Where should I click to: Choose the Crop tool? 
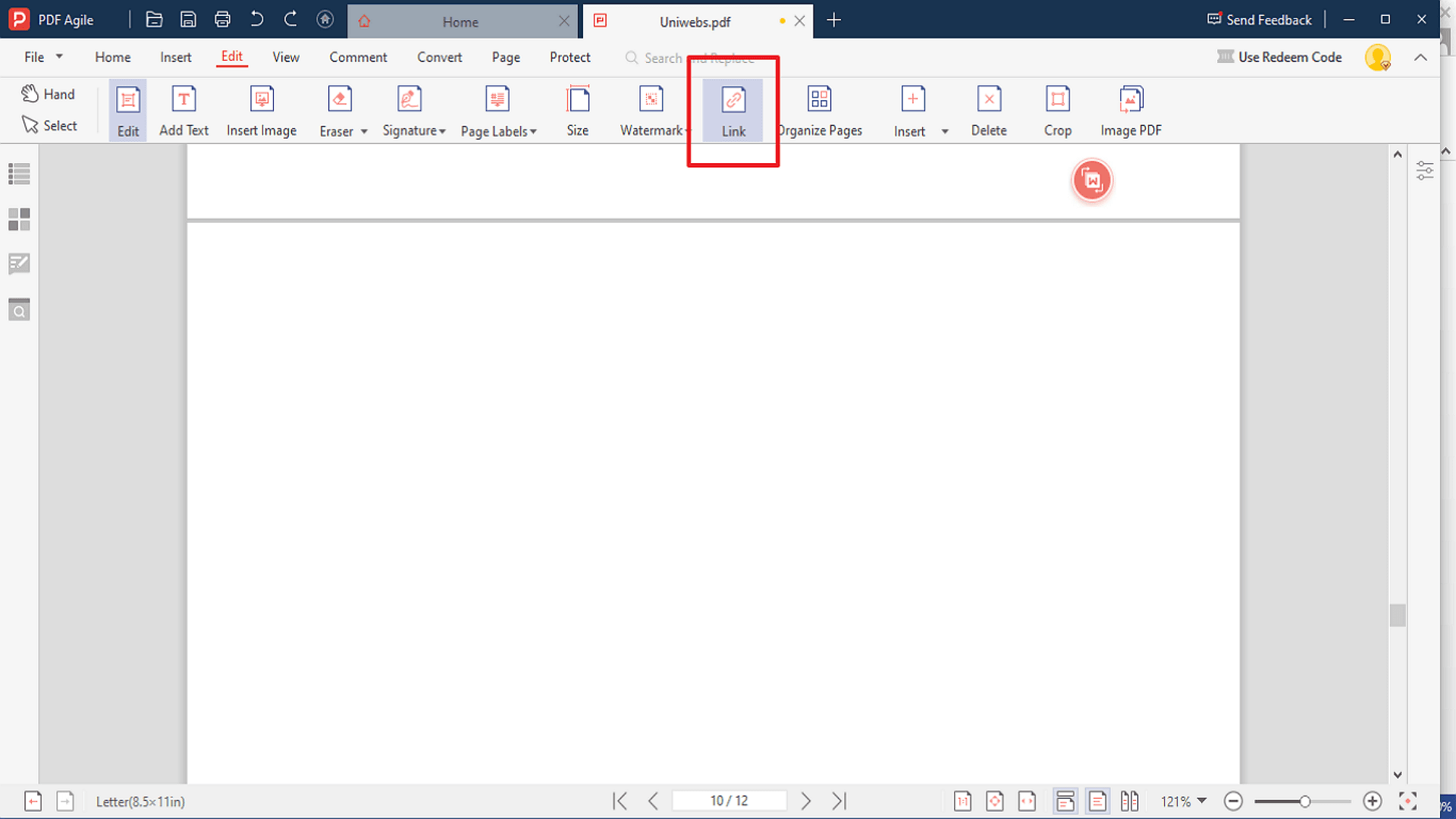1058,111
